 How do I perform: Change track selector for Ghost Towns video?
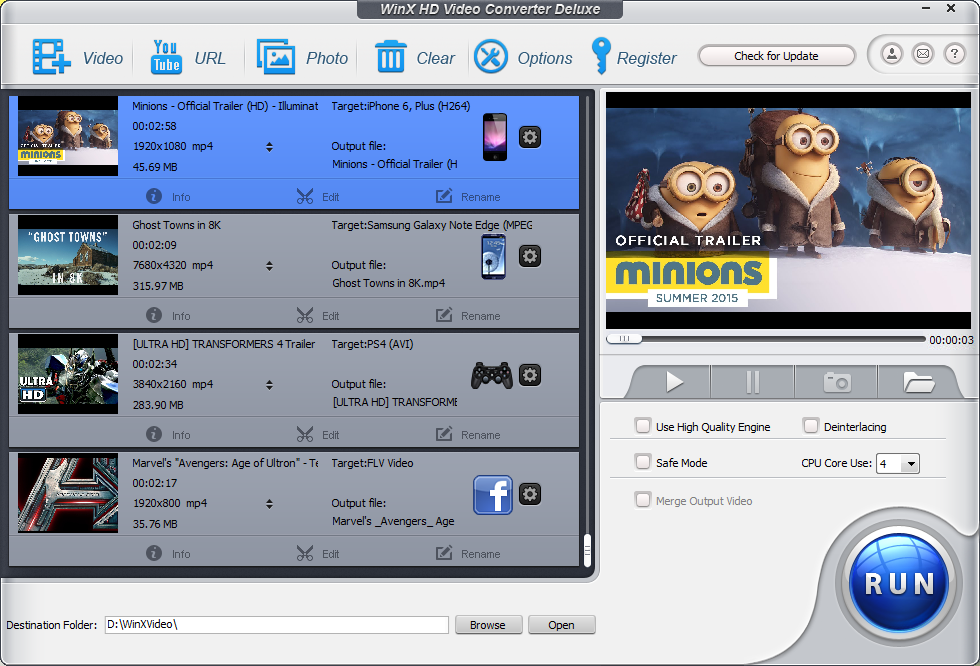(x=269, y=266)
